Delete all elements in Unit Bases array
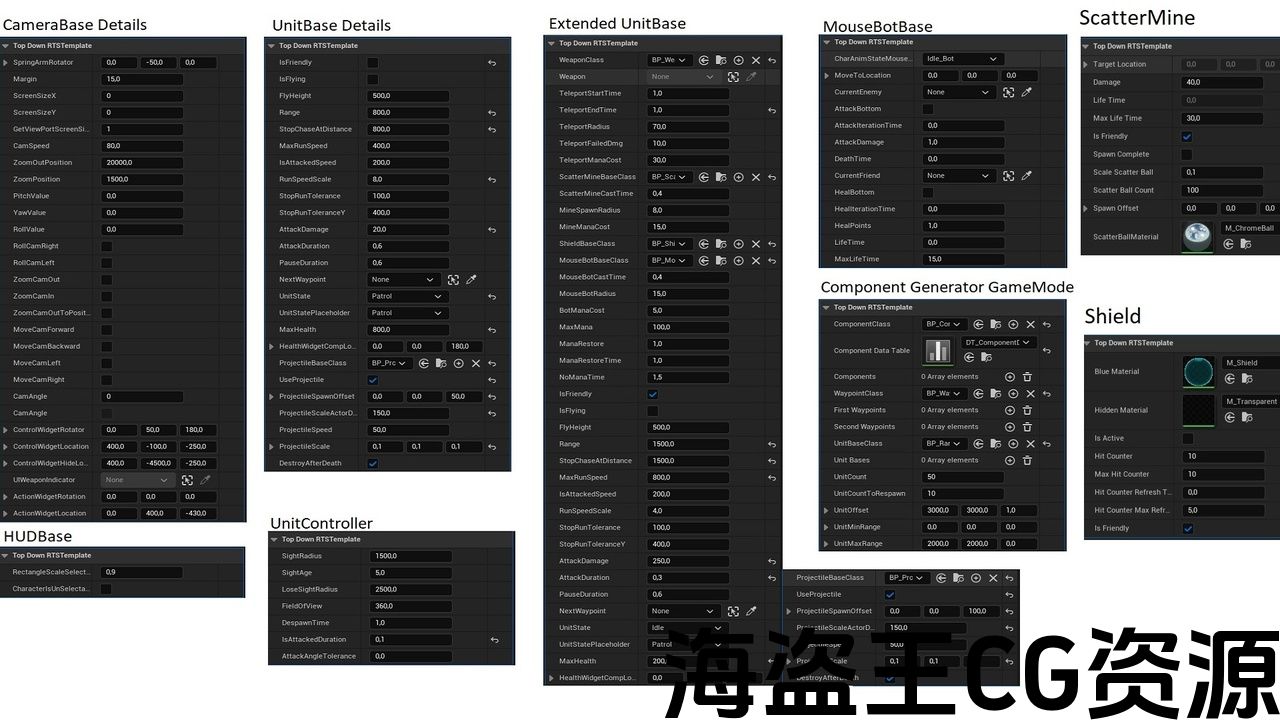Viewport: 1280px width, 720px height. point(1027,460)
